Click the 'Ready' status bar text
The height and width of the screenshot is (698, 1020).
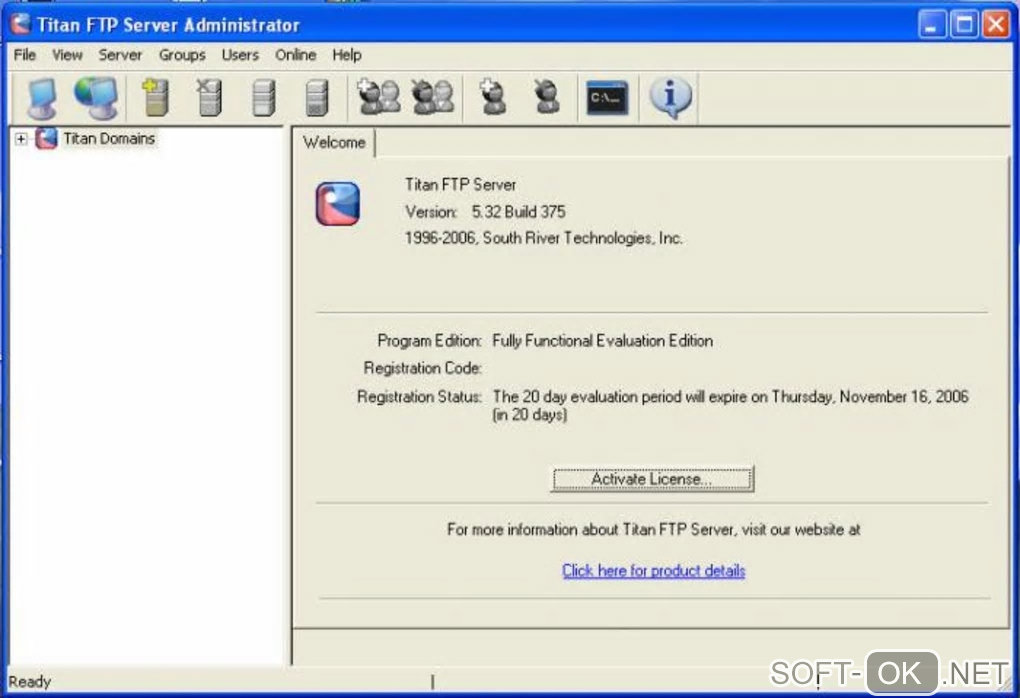tap(29, 682)
